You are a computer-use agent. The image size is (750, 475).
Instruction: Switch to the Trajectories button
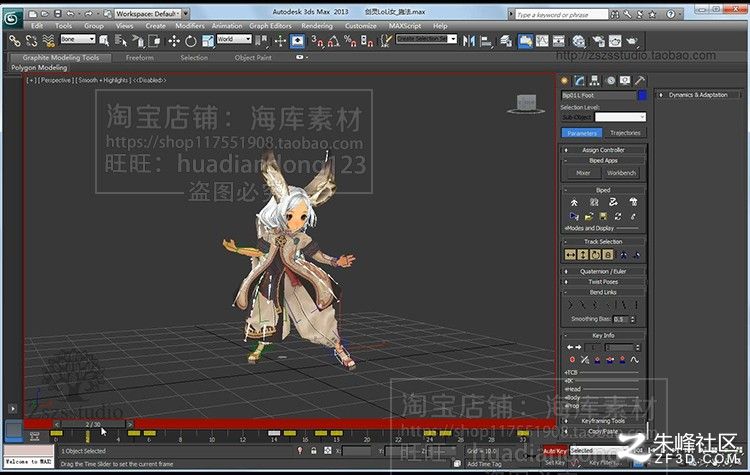[625, 133]
